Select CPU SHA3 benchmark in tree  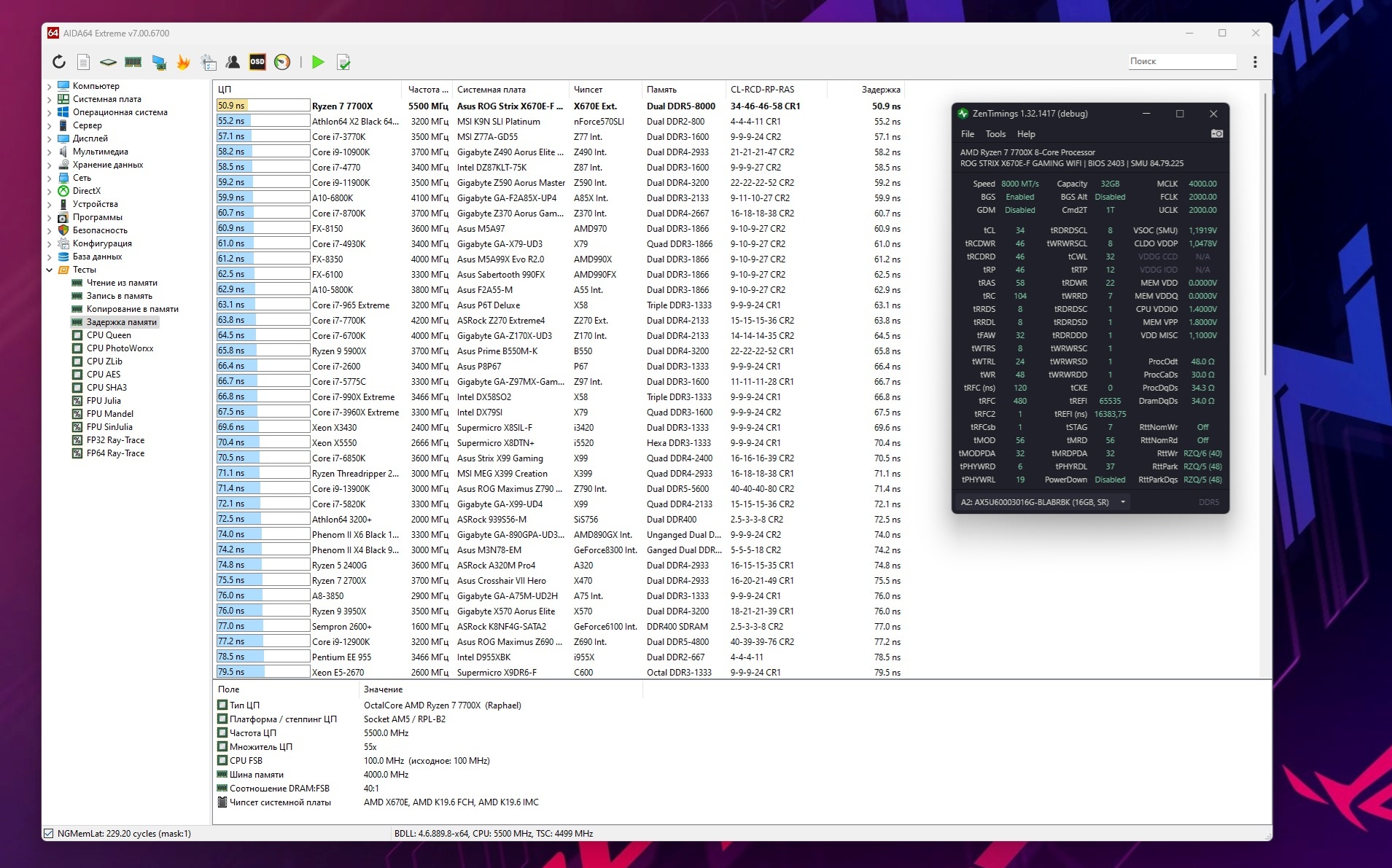point(106,388)
